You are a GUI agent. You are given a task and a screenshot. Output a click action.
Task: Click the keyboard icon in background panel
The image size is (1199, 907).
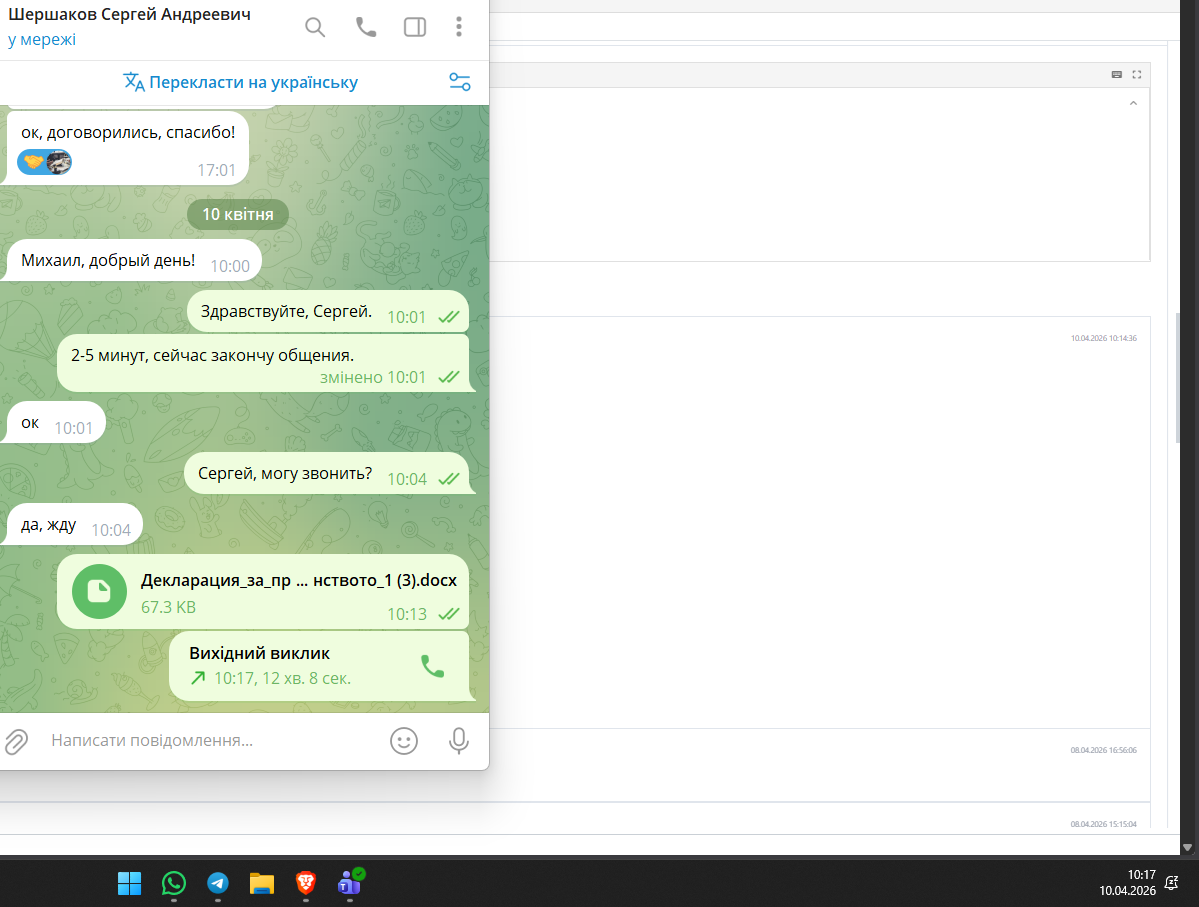click(1116, 74)
